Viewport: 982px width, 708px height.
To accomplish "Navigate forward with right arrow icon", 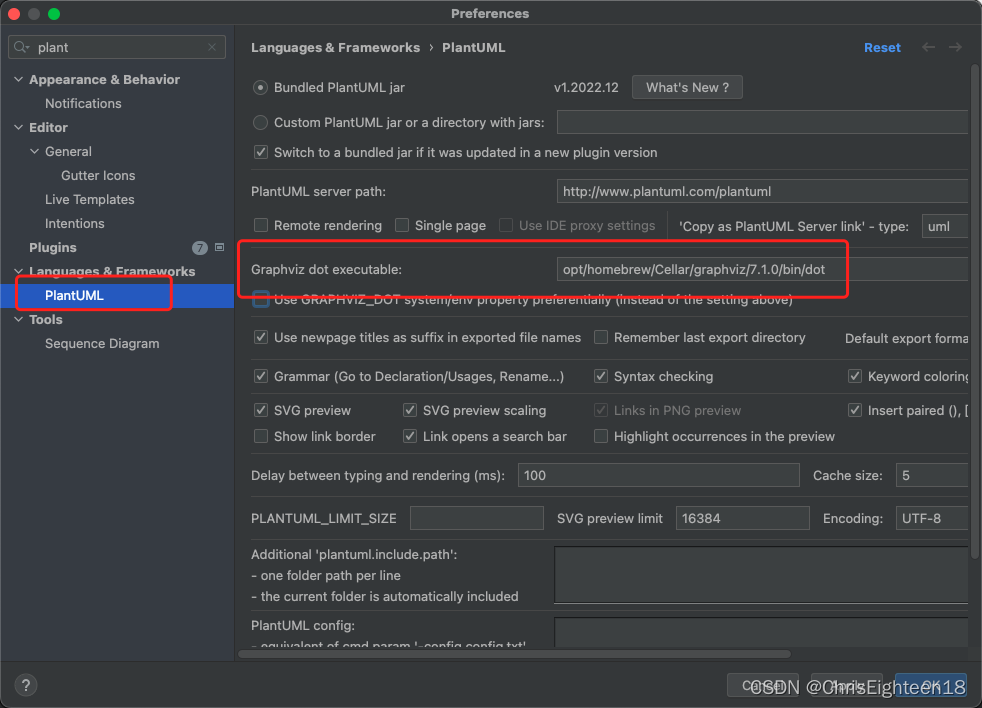I will point(955,47).
